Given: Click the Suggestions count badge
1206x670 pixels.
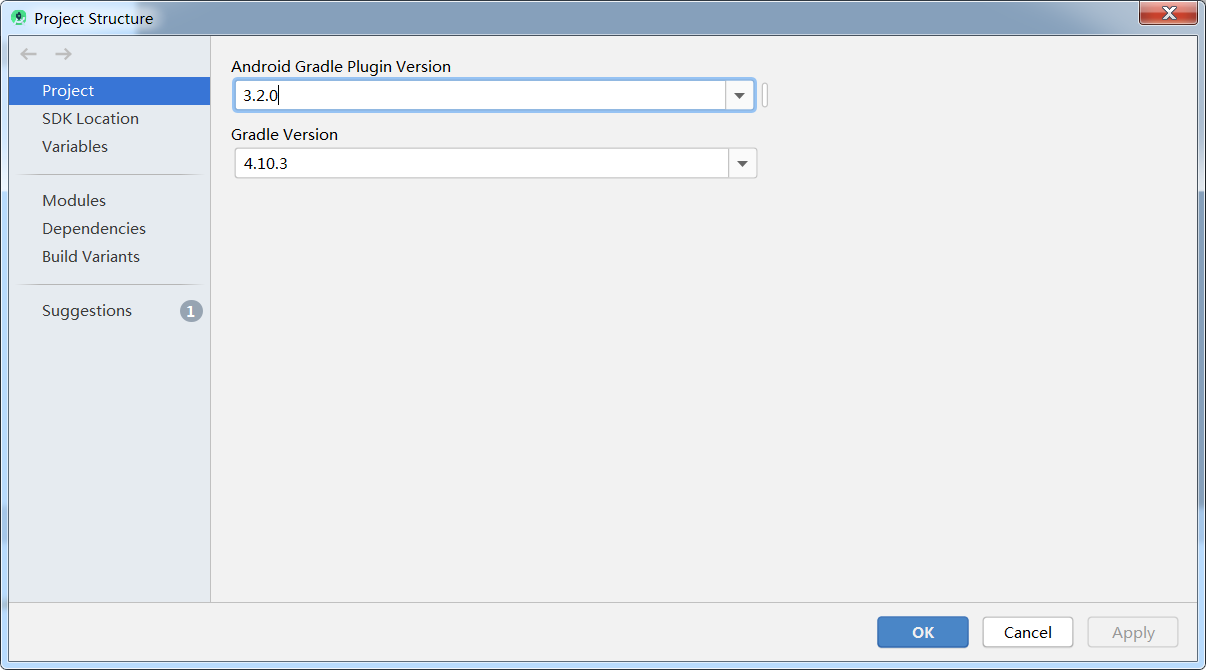Looking at the screenshot, I should point(190,311).
